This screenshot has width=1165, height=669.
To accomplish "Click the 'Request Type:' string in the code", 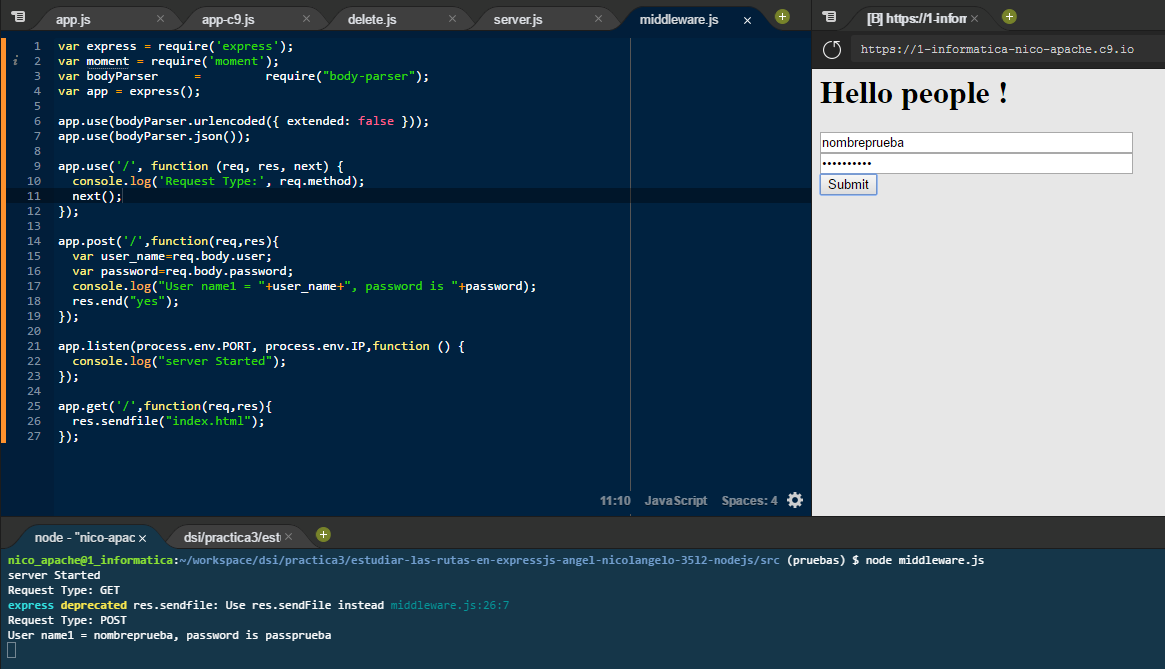I will (x=212, y=181).
